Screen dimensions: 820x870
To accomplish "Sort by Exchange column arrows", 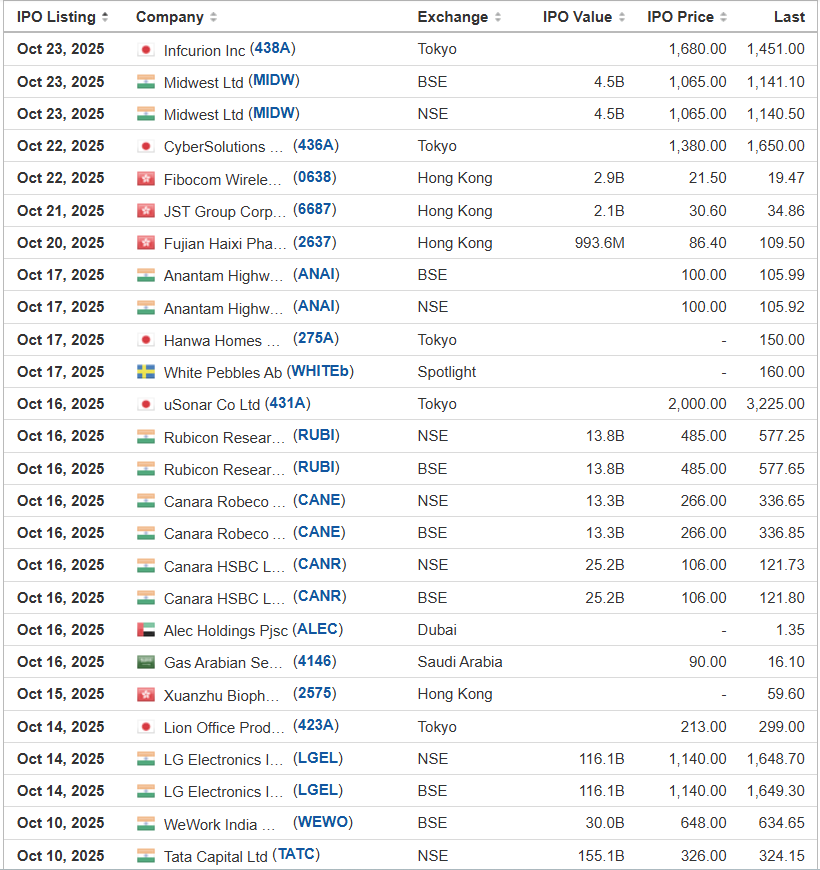I will (x=498, y=17).
